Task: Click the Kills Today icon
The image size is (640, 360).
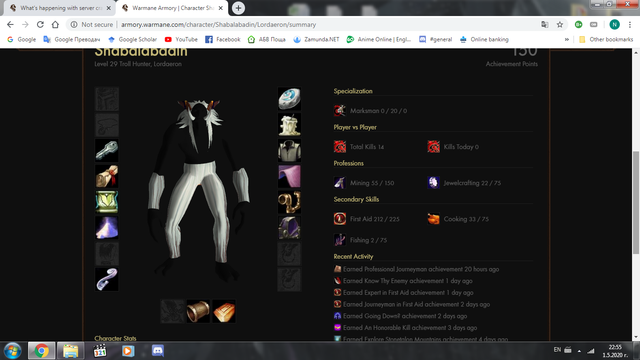Action: (x=433, y=147)
